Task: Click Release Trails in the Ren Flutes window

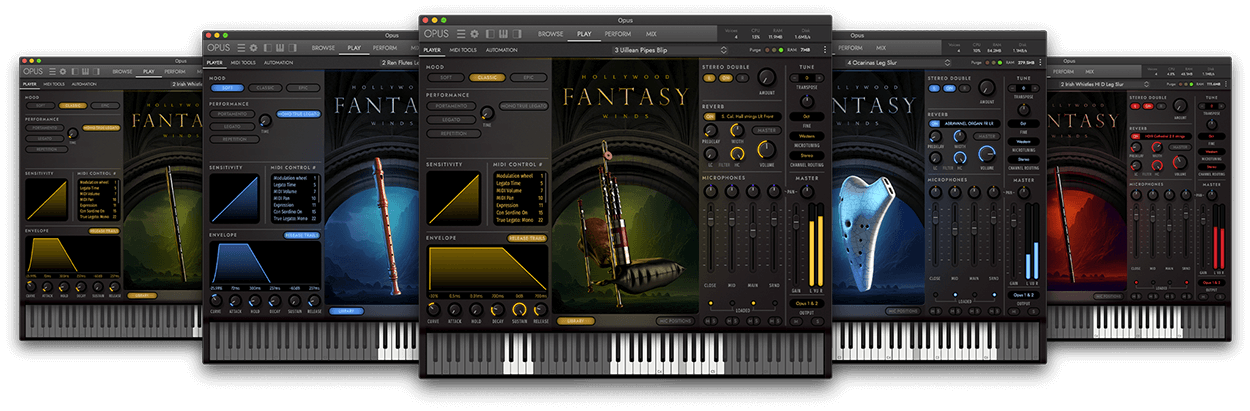Action: coord(303,234)
